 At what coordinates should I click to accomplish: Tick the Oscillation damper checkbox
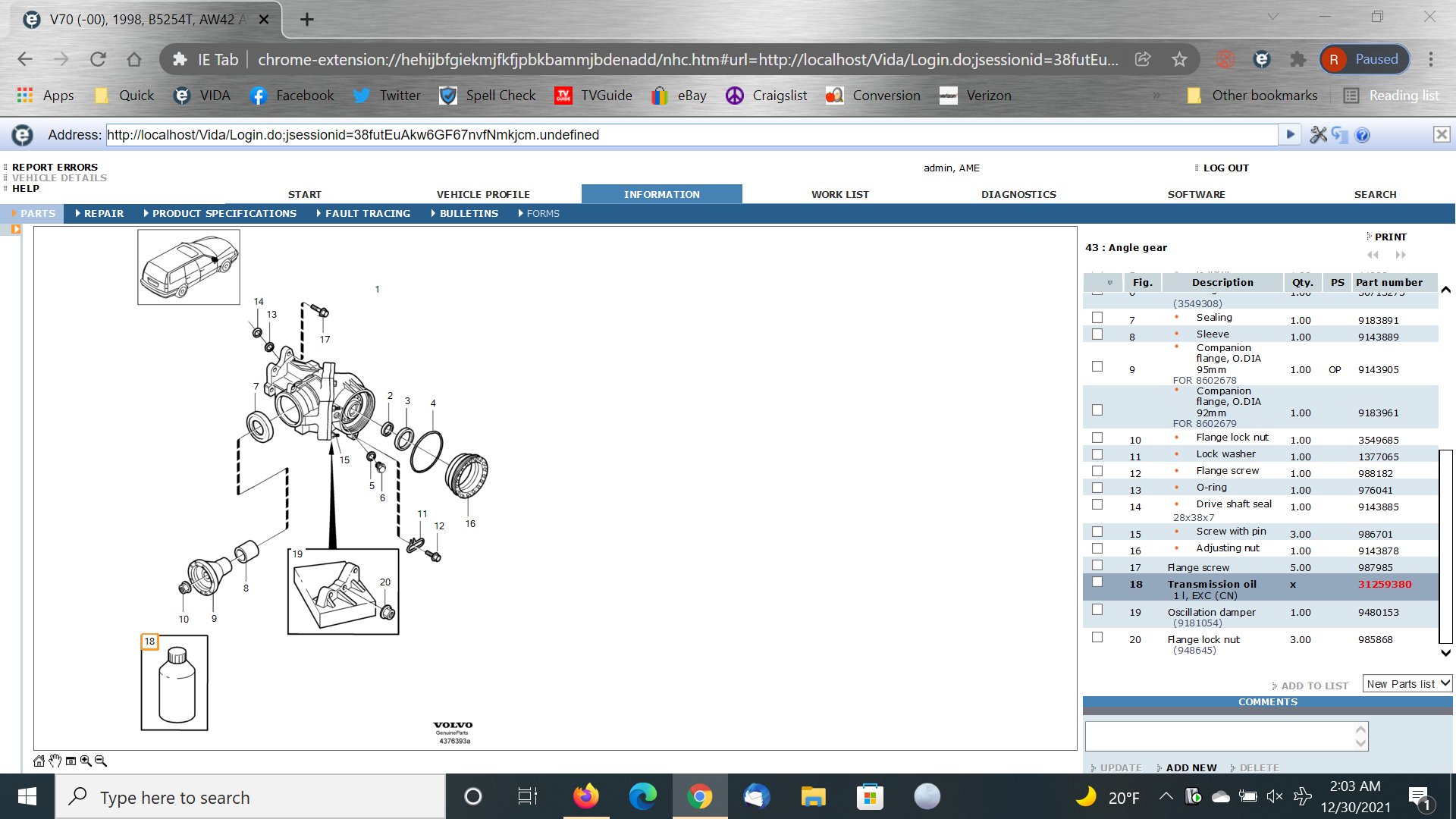[x=1097, y=610]
